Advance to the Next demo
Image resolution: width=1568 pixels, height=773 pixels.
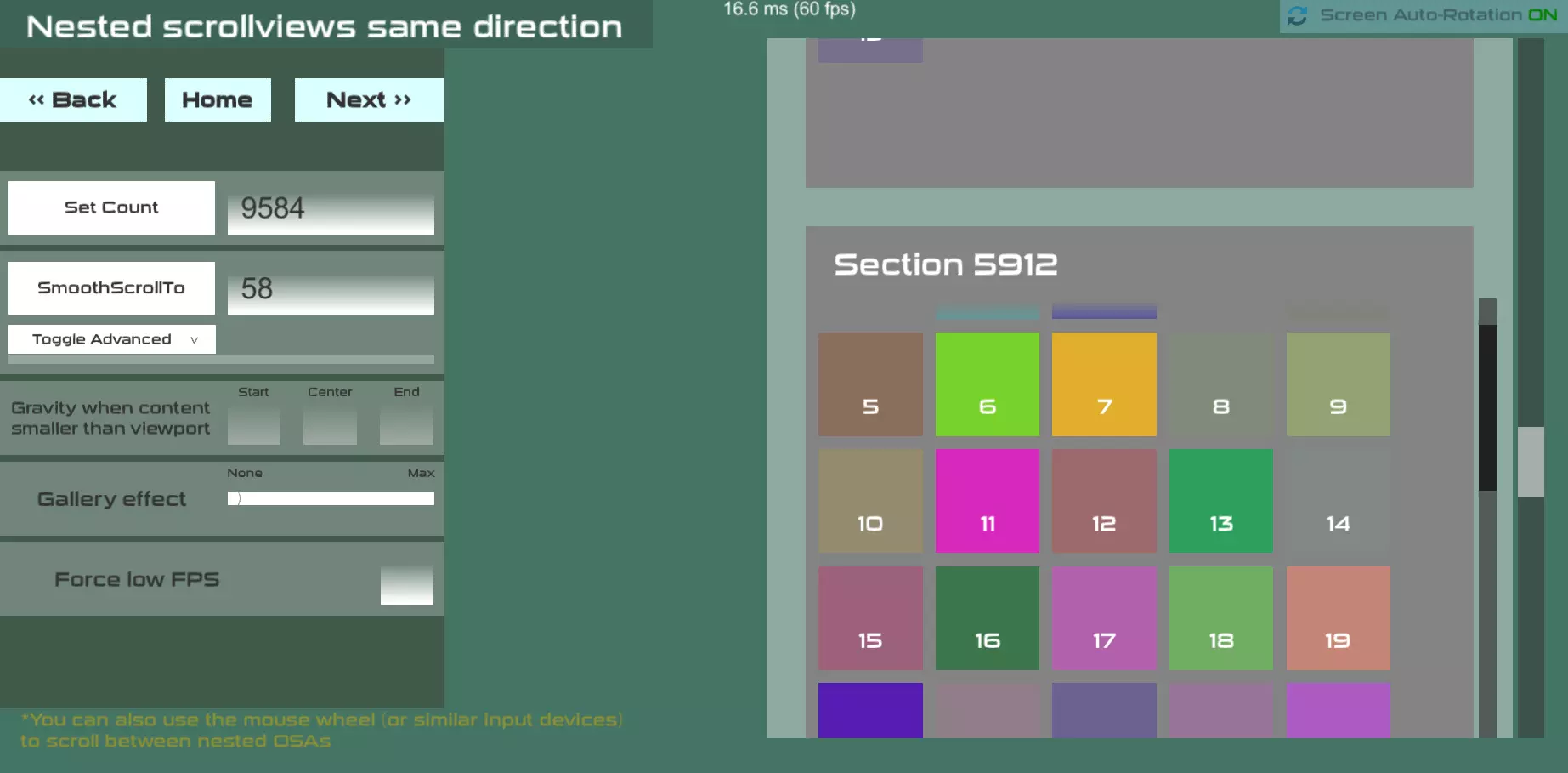pos(368,99)
